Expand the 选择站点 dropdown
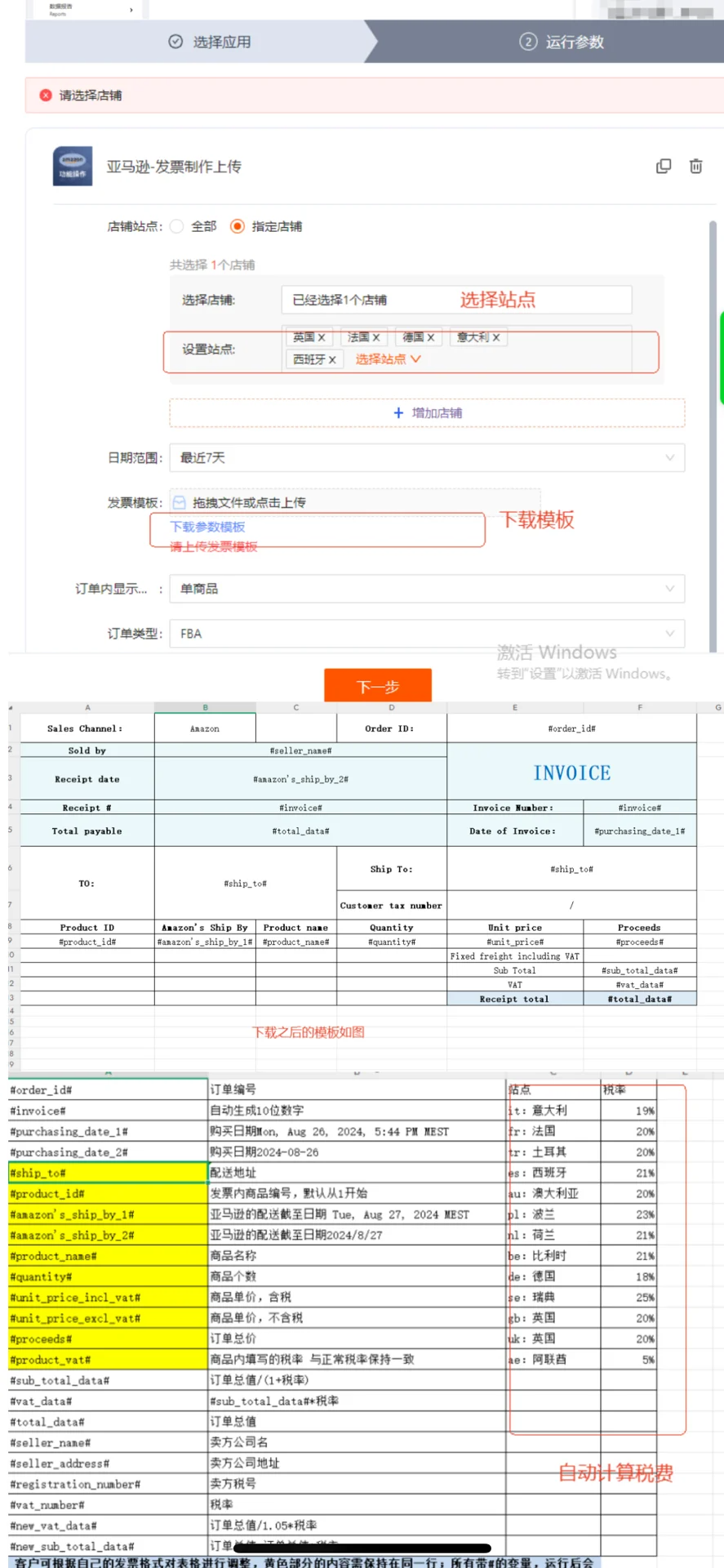 tap(388, 359)
